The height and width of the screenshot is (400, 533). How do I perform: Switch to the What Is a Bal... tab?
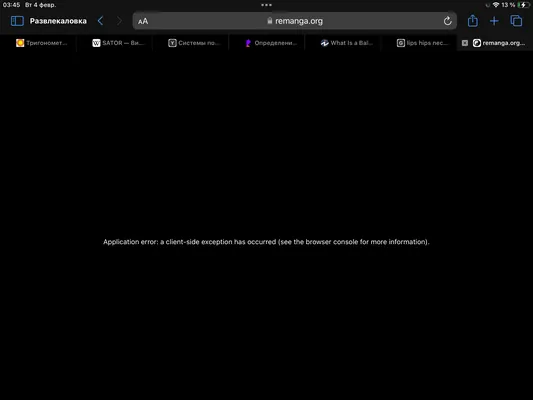coord(346,43)
